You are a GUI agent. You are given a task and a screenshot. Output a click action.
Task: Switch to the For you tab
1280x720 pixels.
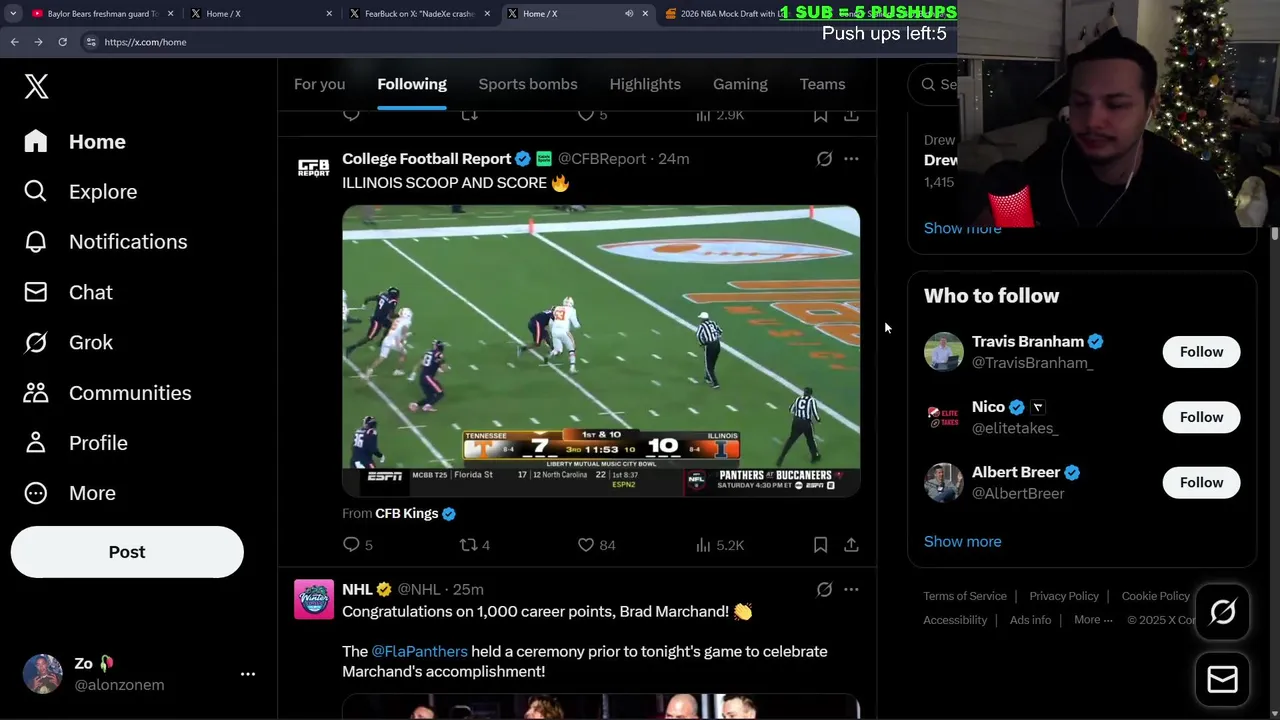tap(319, 84)
